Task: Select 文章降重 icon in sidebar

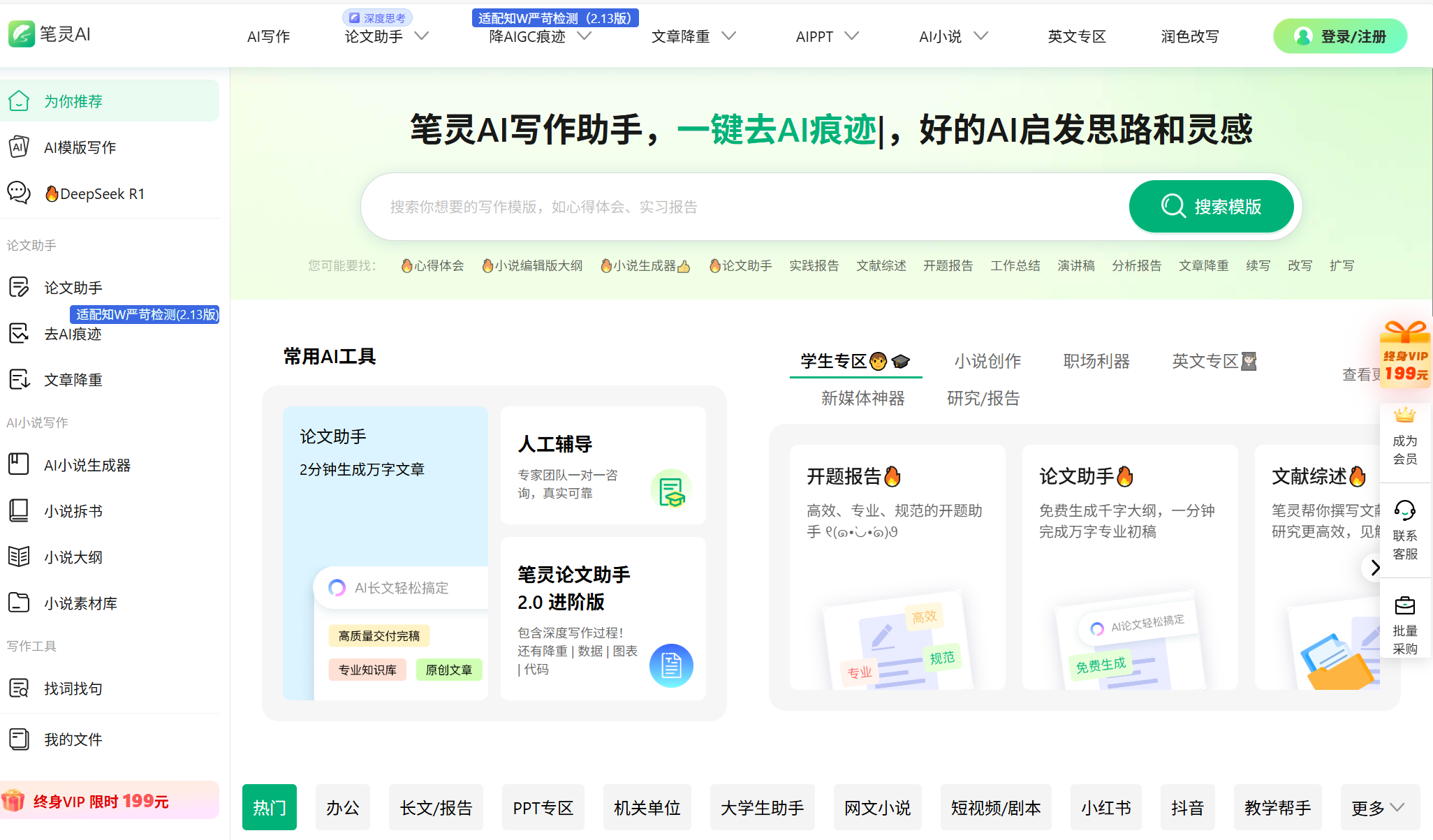Action: tap(19, 379)
